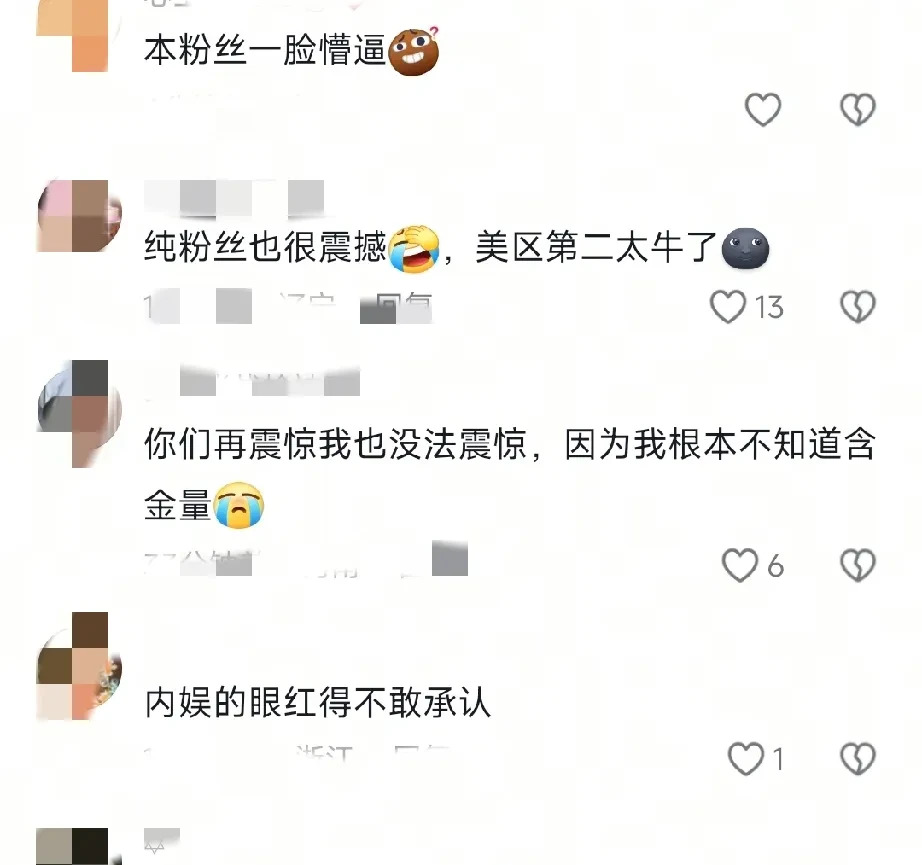Open avatar of the bottom partially visible commenter
The width and height of the screenshot is (922, 865).
coord(79,846)
